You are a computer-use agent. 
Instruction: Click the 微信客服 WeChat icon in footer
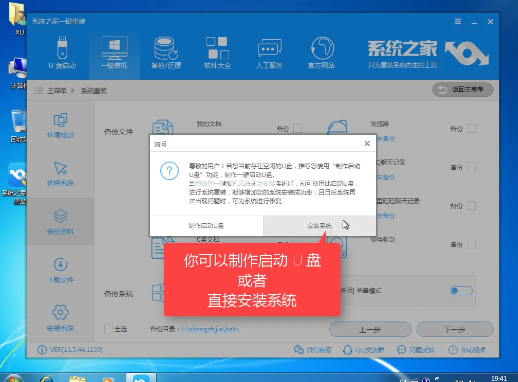299,349
